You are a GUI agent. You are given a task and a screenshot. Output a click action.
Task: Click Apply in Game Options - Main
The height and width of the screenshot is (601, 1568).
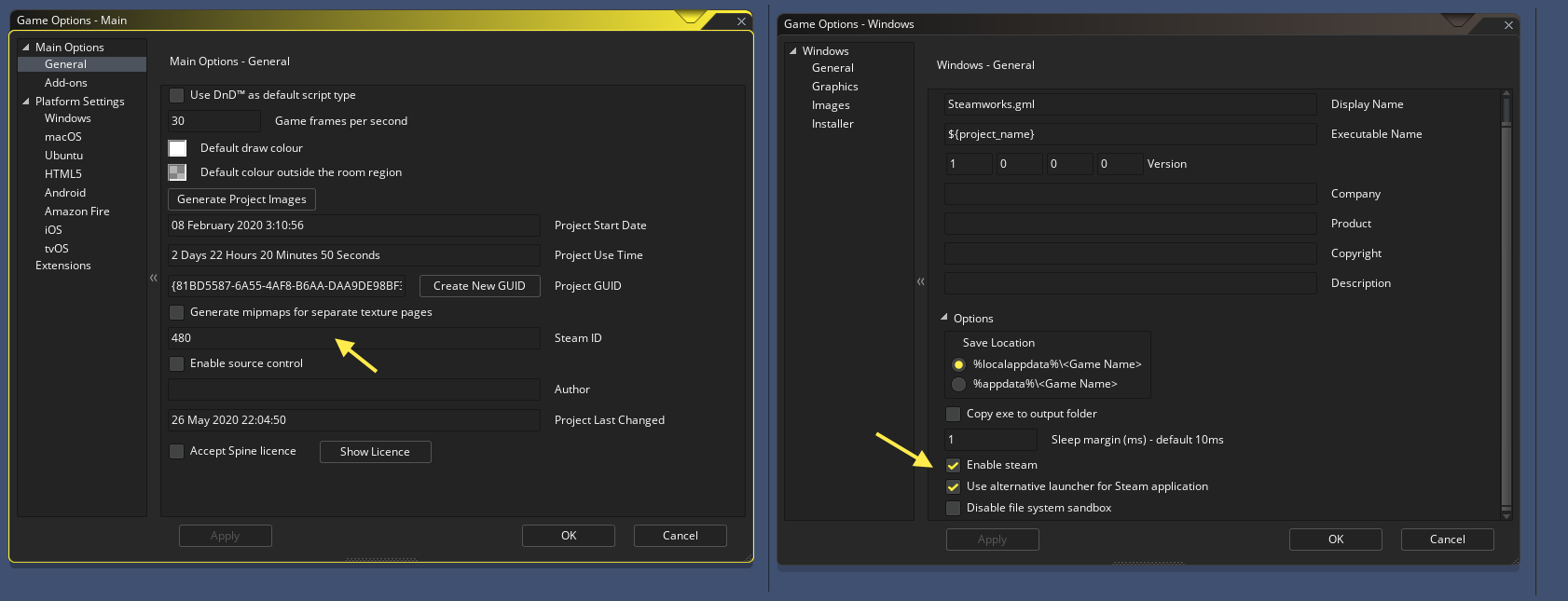tap(226, 536)
